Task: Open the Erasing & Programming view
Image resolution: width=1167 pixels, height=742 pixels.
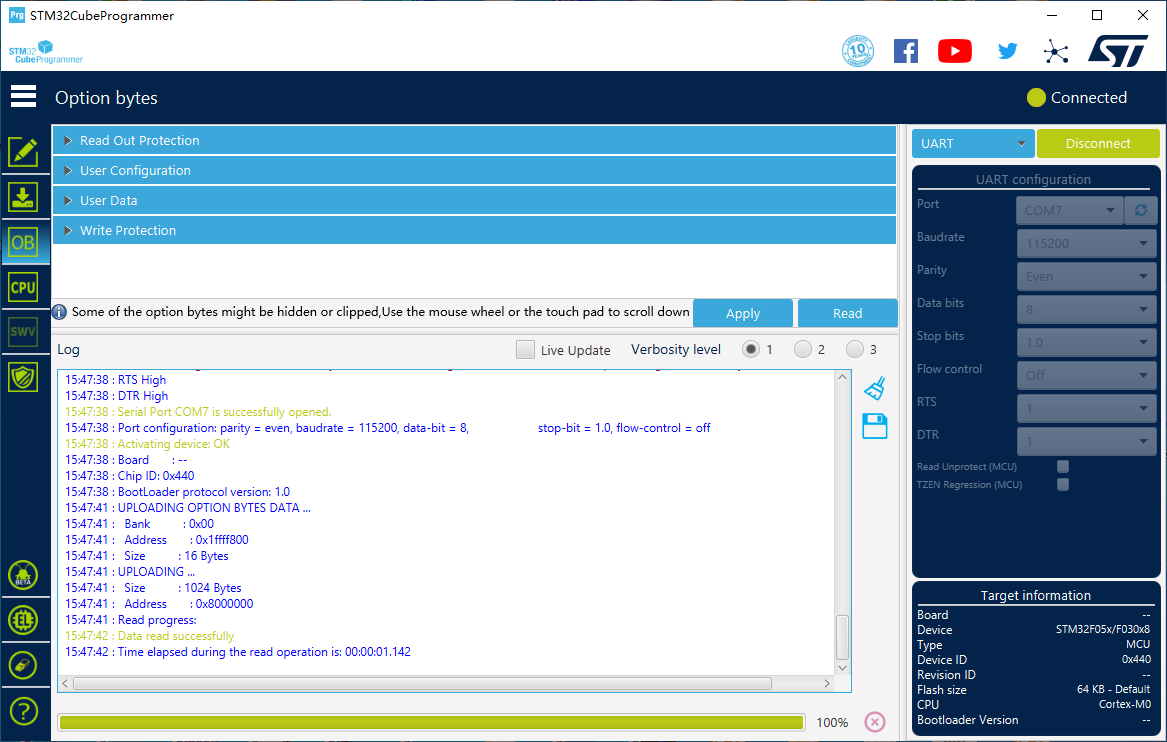Action: (x=23, y=197)
